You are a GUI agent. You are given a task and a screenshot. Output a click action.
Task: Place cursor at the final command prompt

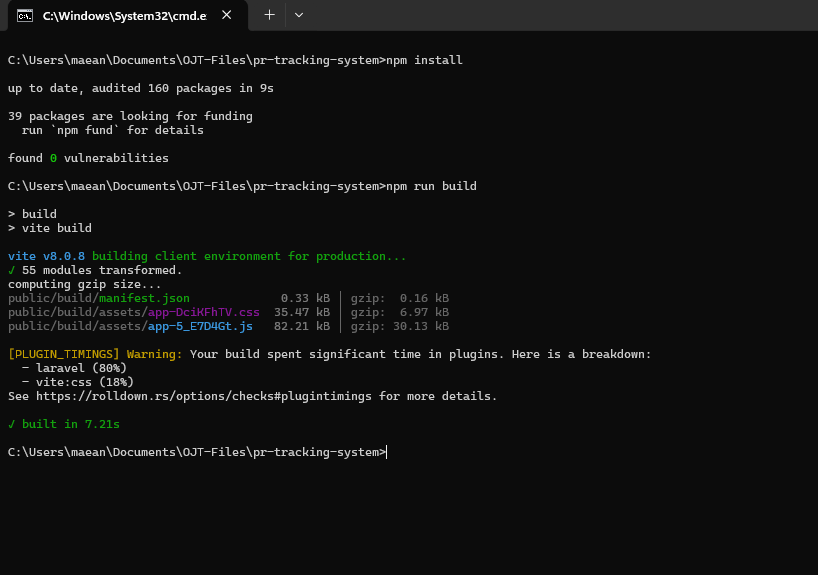pyautogui.click(x=387, y=452)
